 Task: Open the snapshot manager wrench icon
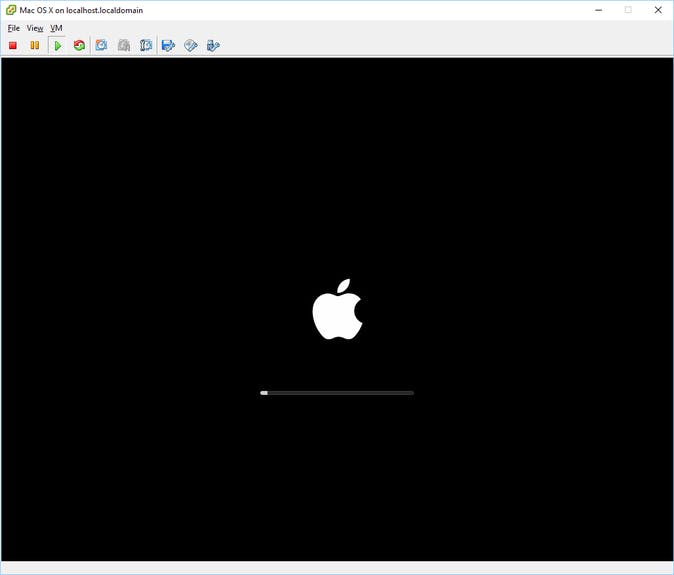click(x=146, y=45)
